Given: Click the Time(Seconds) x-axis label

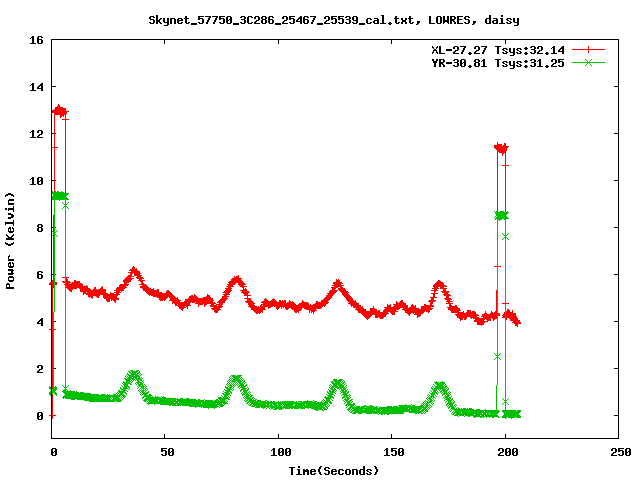Looking at the screenshot, I should point(334,471).
